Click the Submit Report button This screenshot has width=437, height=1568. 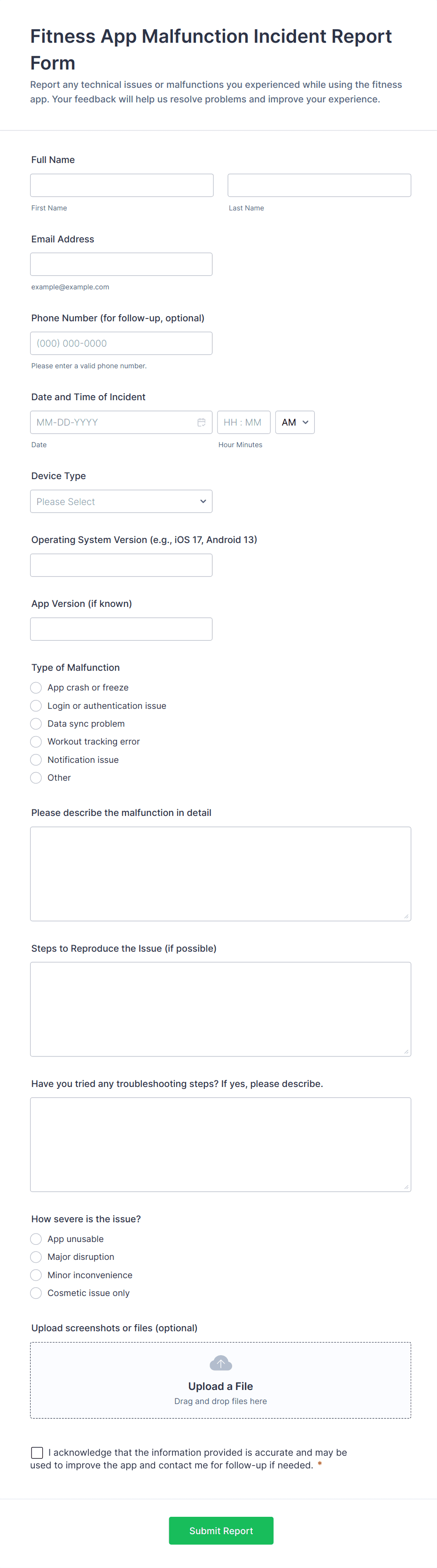click(x=220, y=1530)
